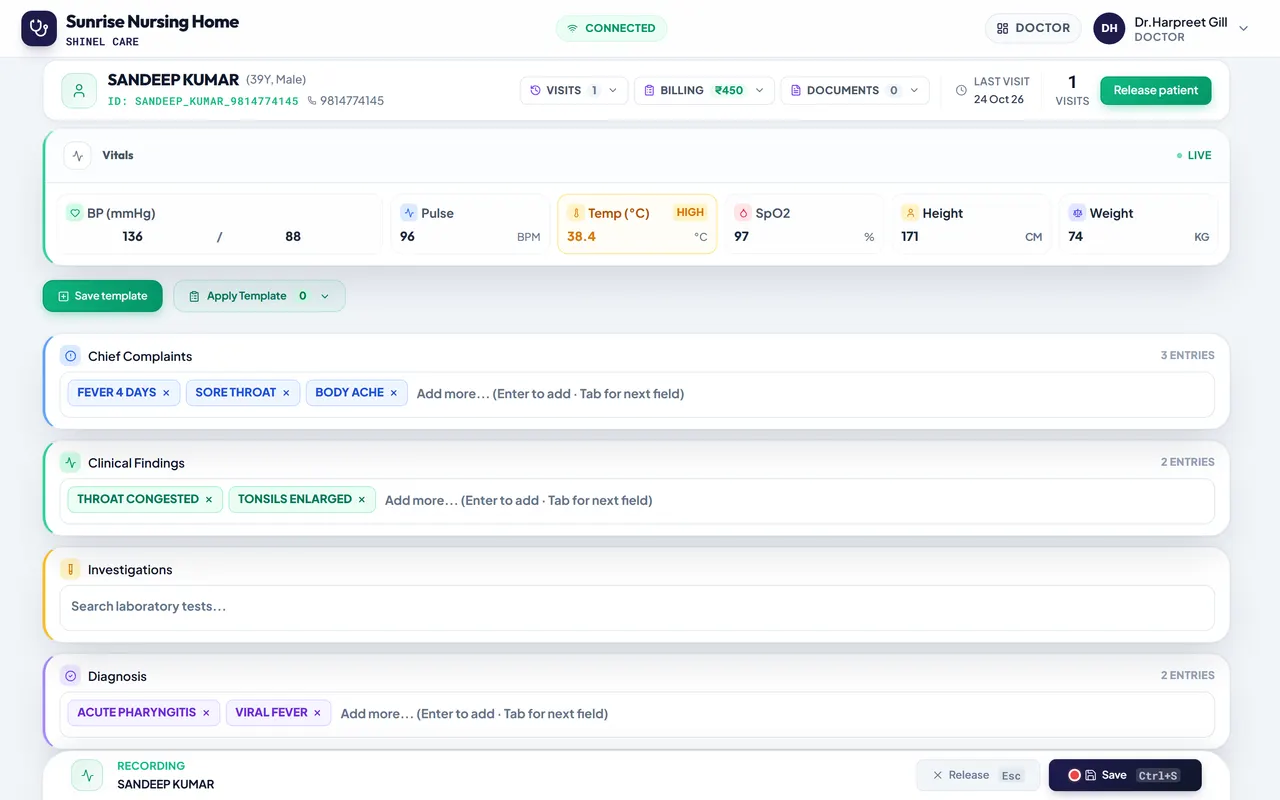The width and height of the screenshot is (1280, 800).
Task: Click the CONNECTED status badge
Action: pyautogui.click(x=611, y=28)
